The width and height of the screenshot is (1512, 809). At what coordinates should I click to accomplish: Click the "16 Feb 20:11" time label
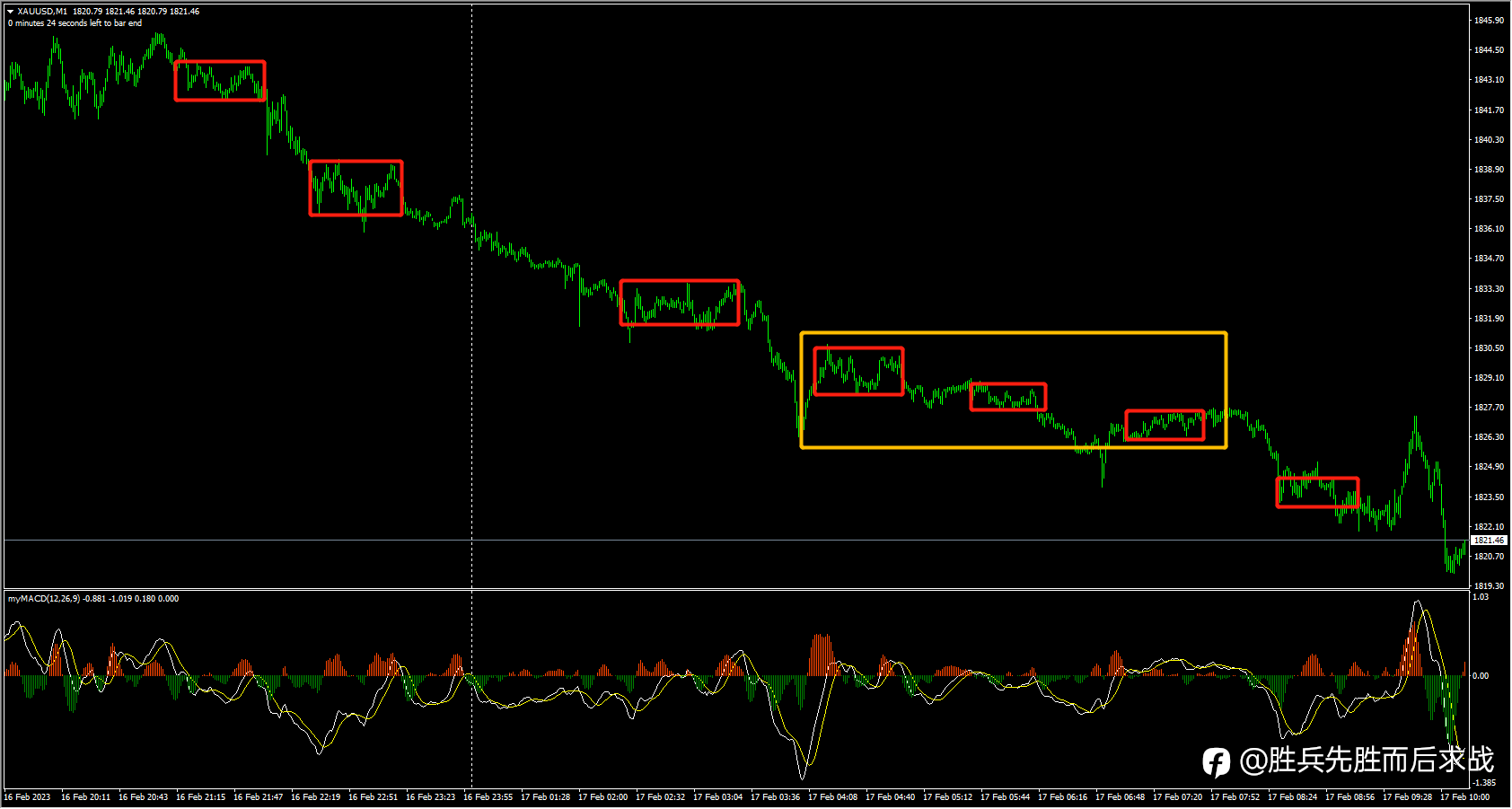pyautogui.click(x=85, y=797)
